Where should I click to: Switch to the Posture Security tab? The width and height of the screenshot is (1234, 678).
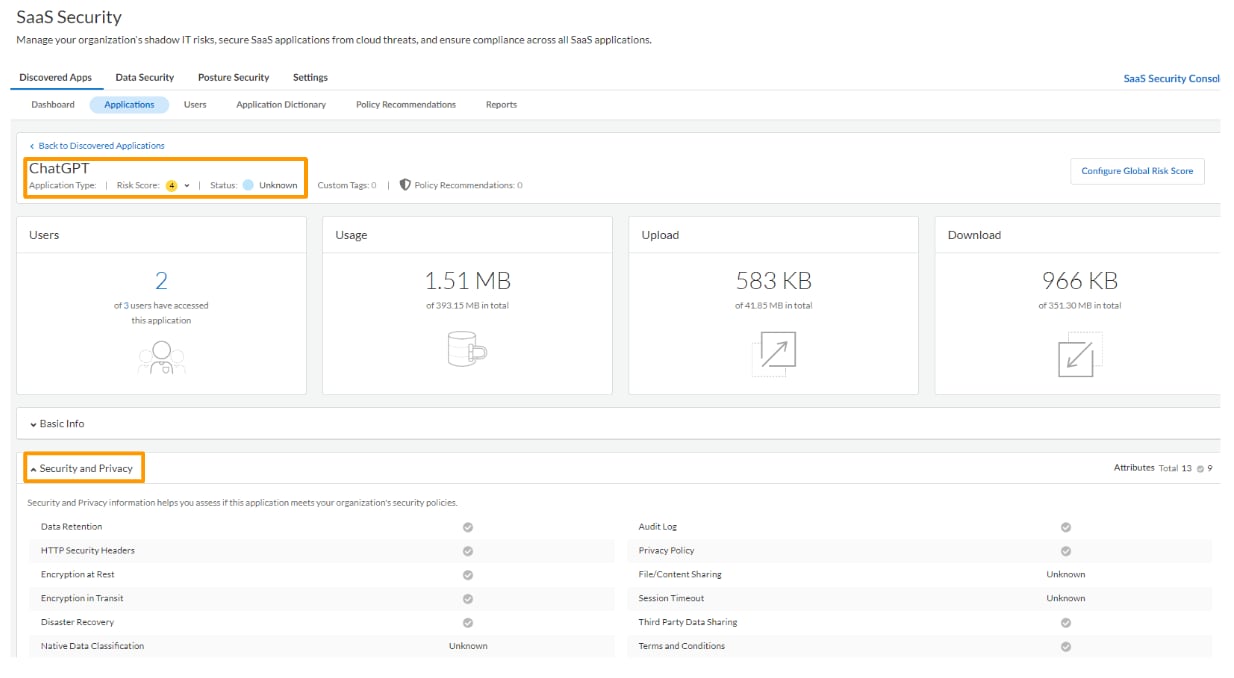pyautogui.click(x=233, y=77)
